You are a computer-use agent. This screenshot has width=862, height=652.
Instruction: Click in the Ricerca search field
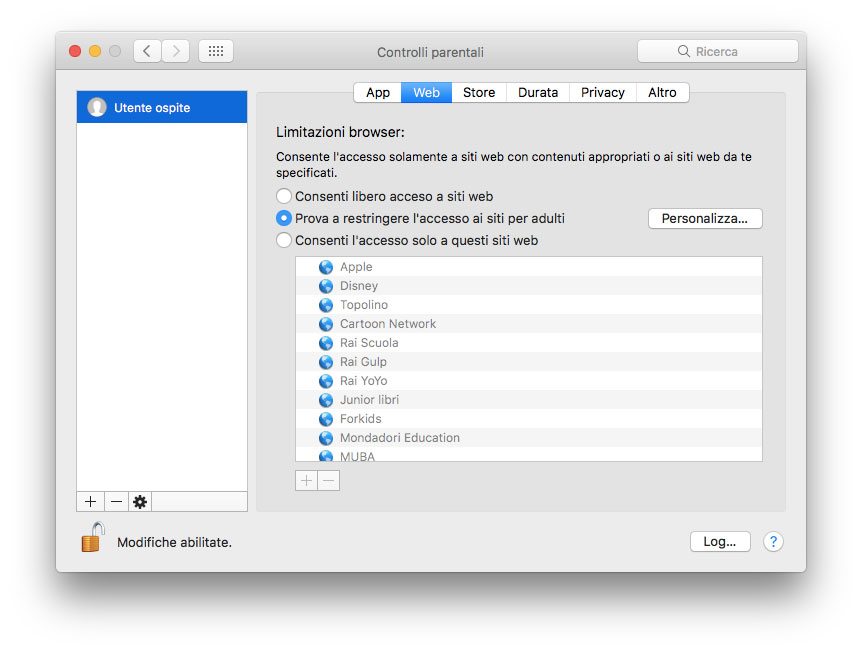click(x=717, y=51)
